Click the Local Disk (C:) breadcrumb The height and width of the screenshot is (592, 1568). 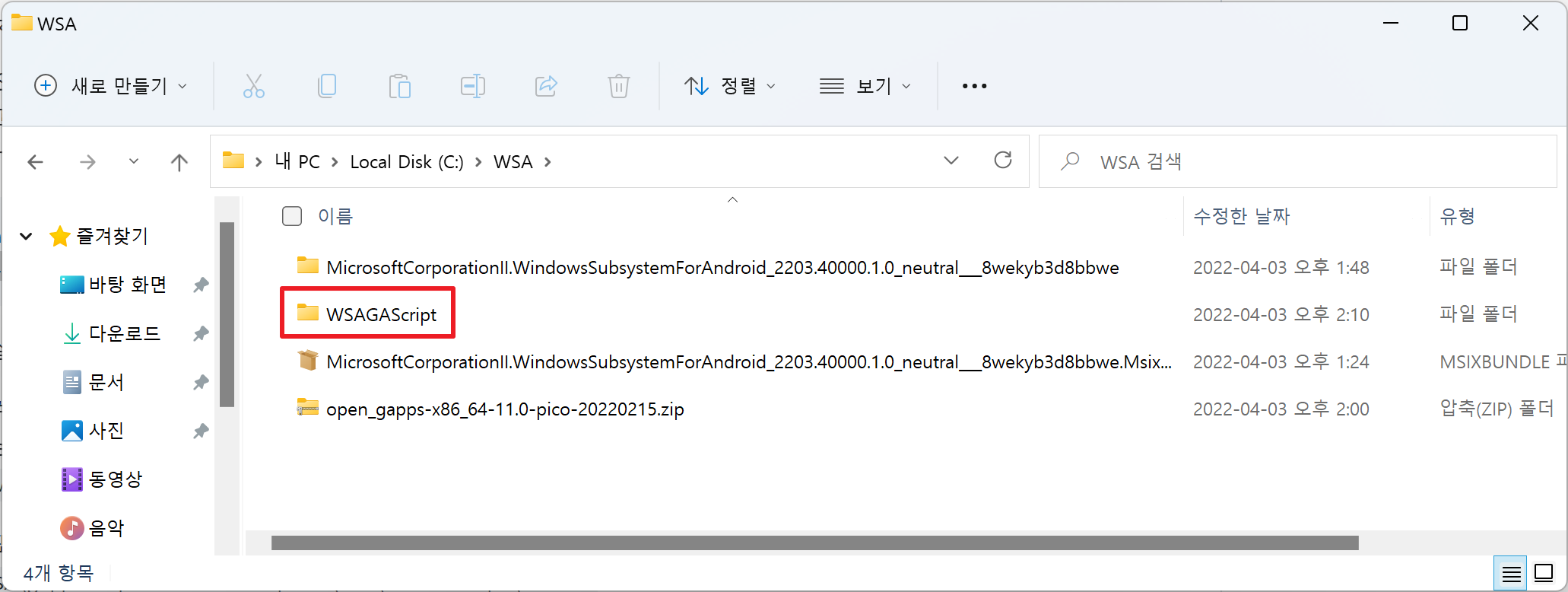pos(407,162)
